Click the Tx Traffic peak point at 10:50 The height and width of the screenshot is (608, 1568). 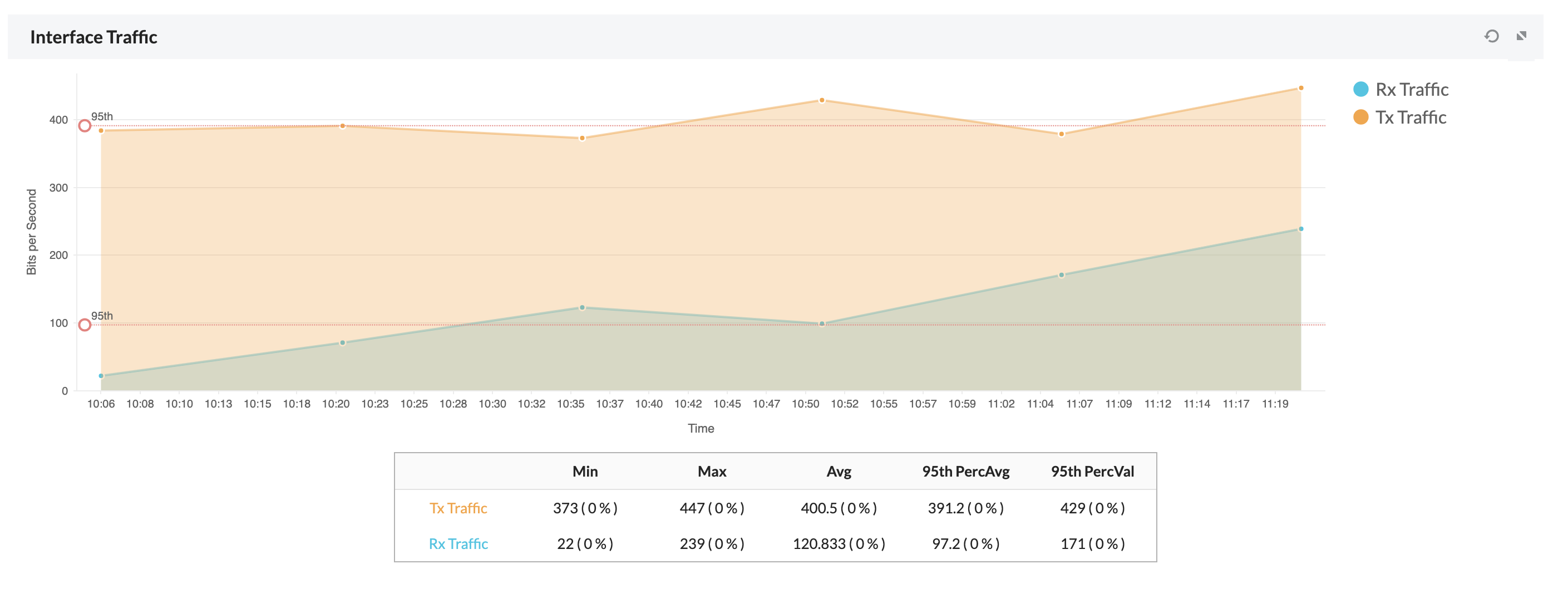[x=821, y=99]
